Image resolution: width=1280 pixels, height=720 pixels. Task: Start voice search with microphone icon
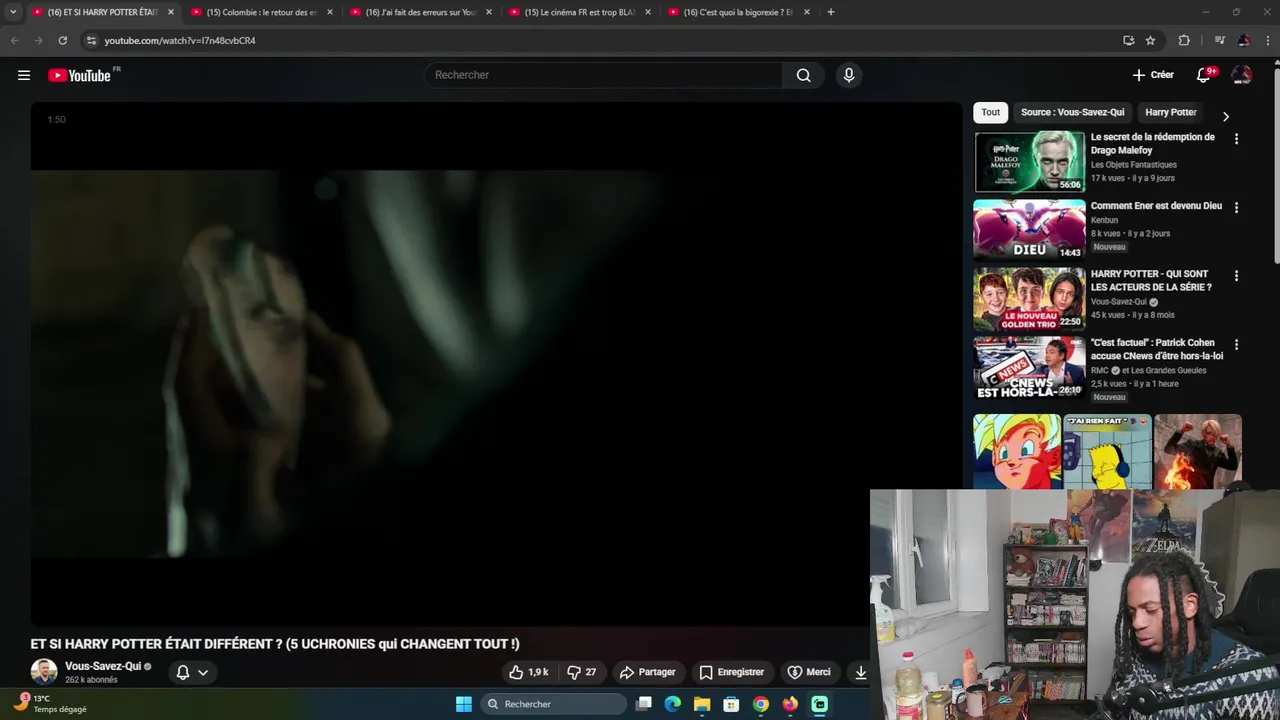pyautogui.click(x=849, y=75)
